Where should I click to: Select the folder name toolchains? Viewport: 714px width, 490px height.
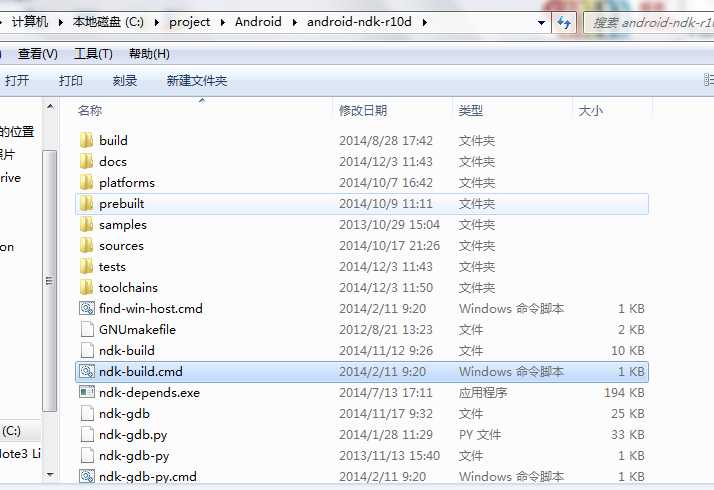[x=128, y=287]
